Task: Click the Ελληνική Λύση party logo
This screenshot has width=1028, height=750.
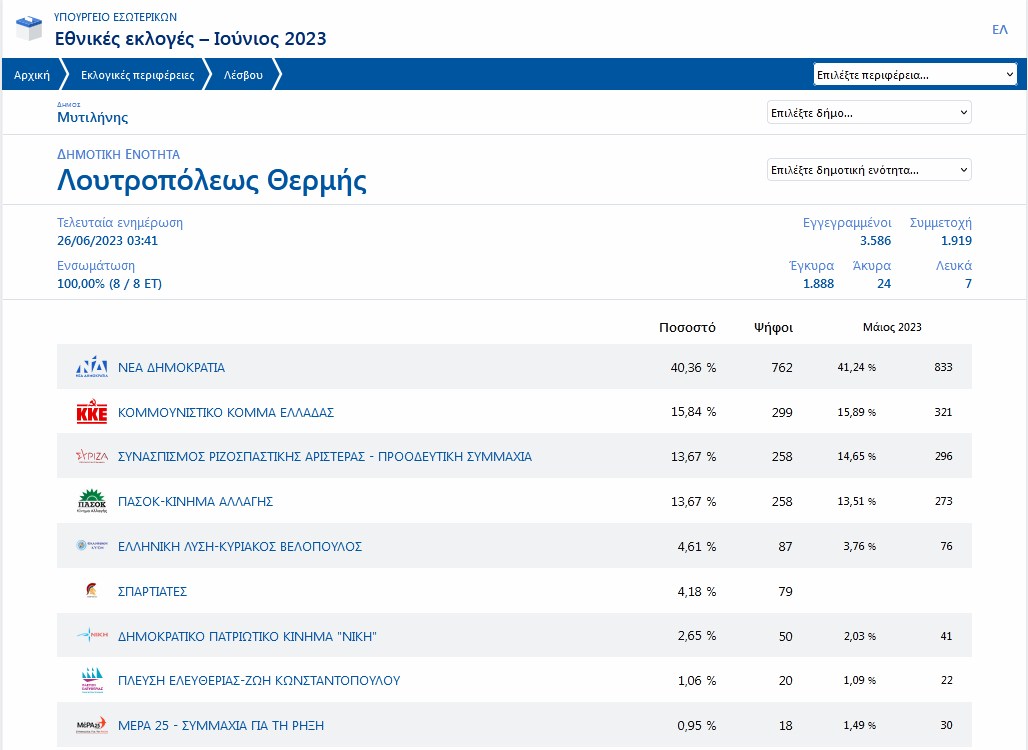Action: point(92,546)
